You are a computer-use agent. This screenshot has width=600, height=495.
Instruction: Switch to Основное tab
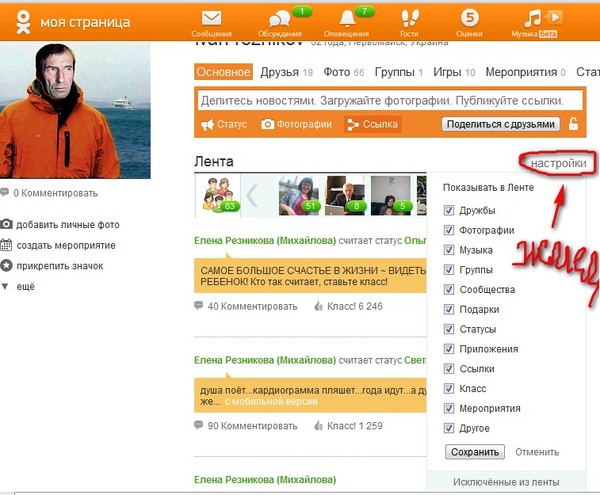pos(223,72)
